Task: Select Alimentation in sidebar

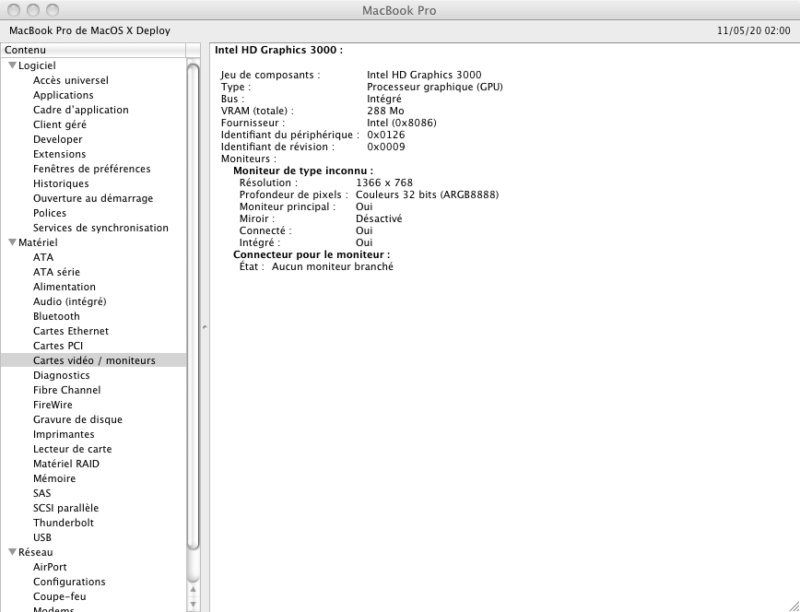Action: 64,287
